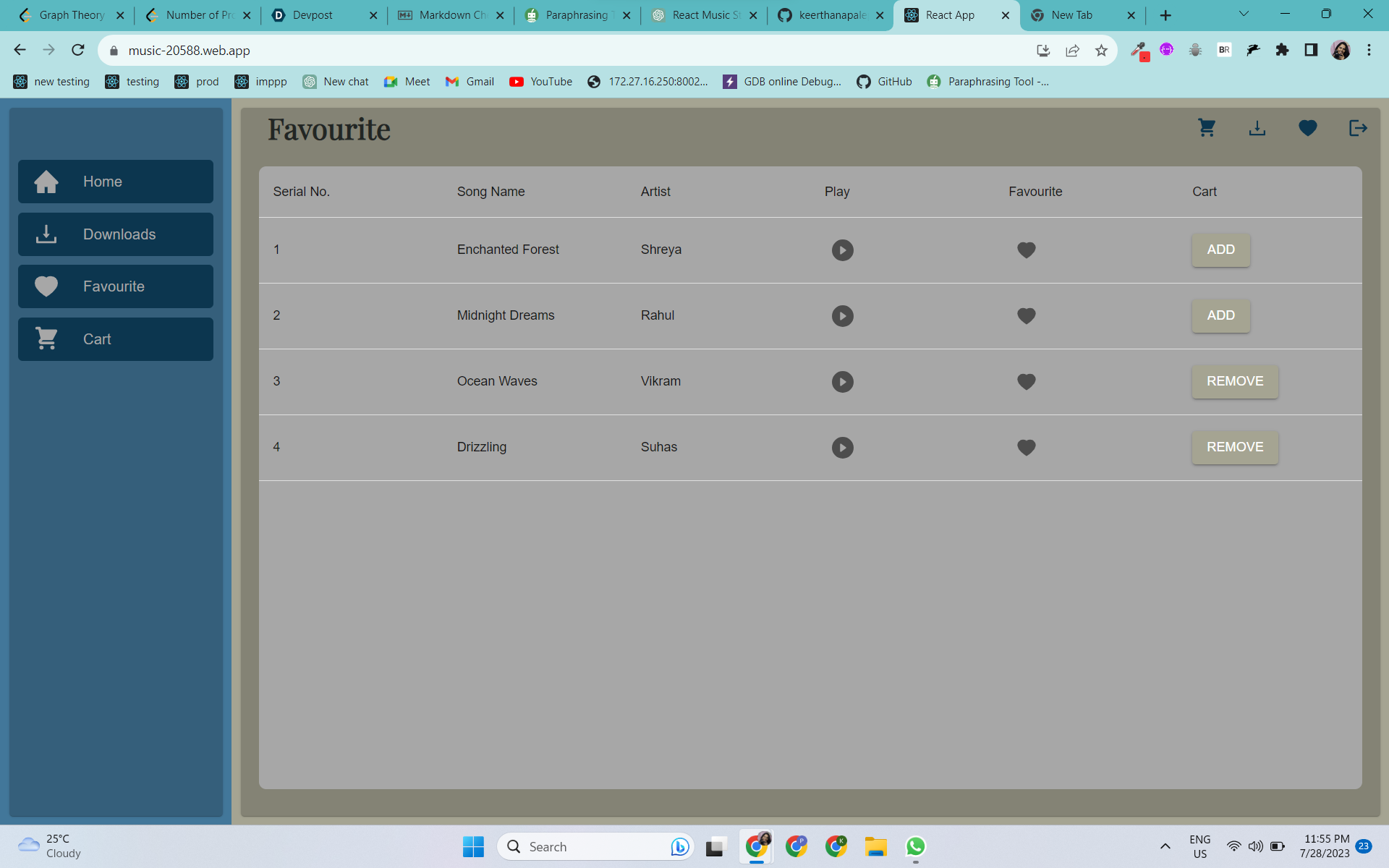Go to Home in sidebar
1389x868 pixels.
[x=116, y=182]
